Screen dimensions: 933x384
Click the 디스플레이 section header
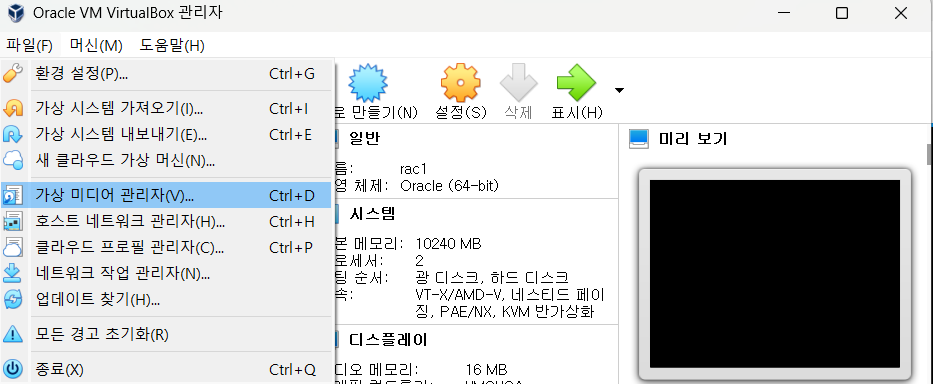[388, 340]
